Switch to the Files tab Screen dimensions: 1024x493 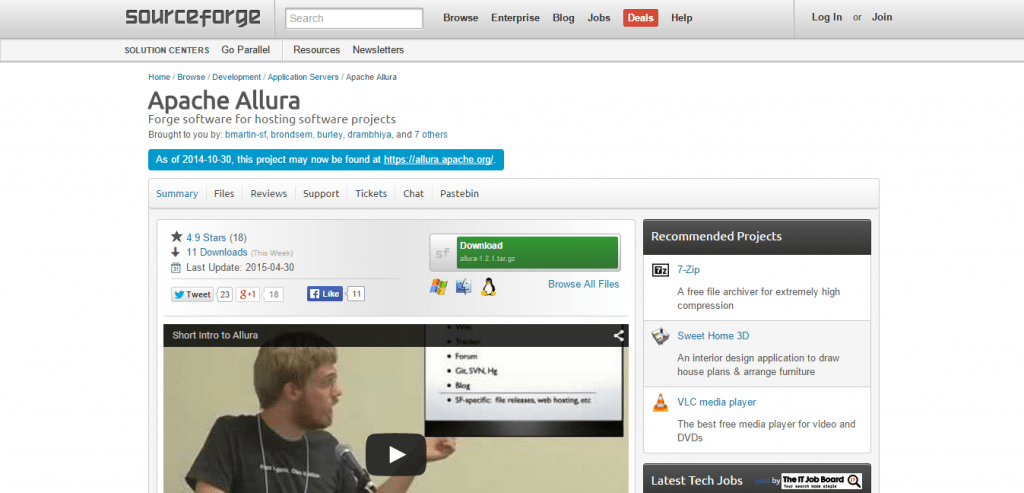point(224,193)
